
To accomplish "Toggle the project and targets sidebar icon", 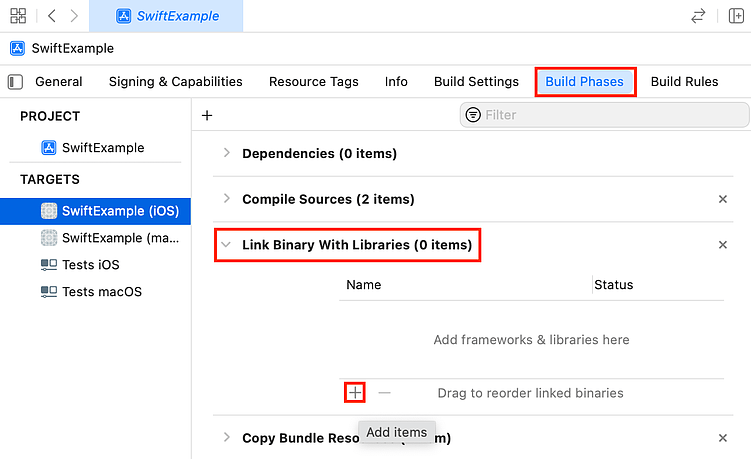I will pos(15,82).
